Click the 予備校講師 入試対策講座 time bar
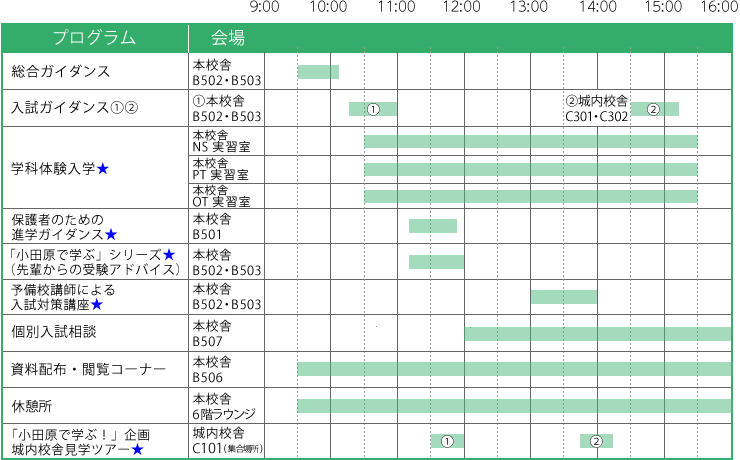The height and width of the screenshot is (460, 740). (x=563, y=297)
